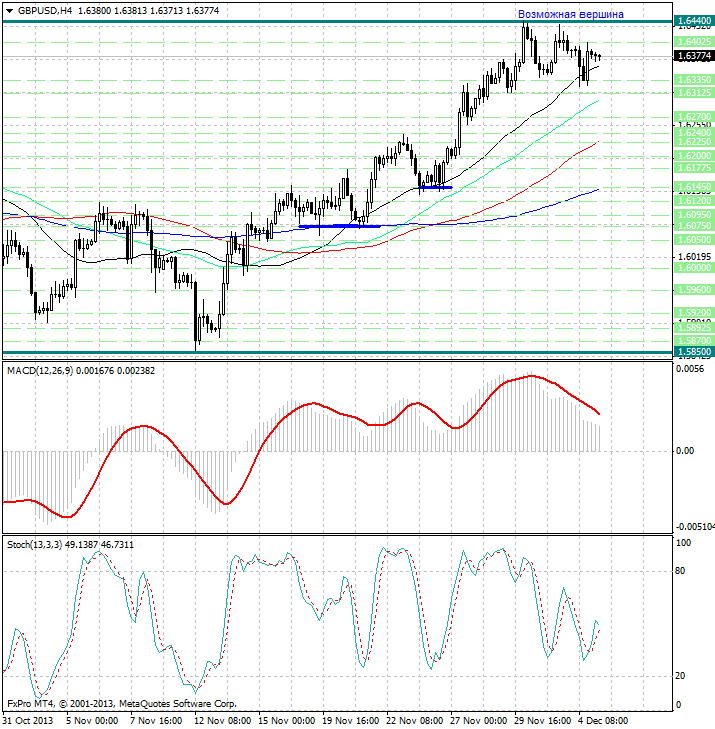Click the MACD scale value -0.005104
The width and height of the screenshot is (715, 729).
point(695,527)
